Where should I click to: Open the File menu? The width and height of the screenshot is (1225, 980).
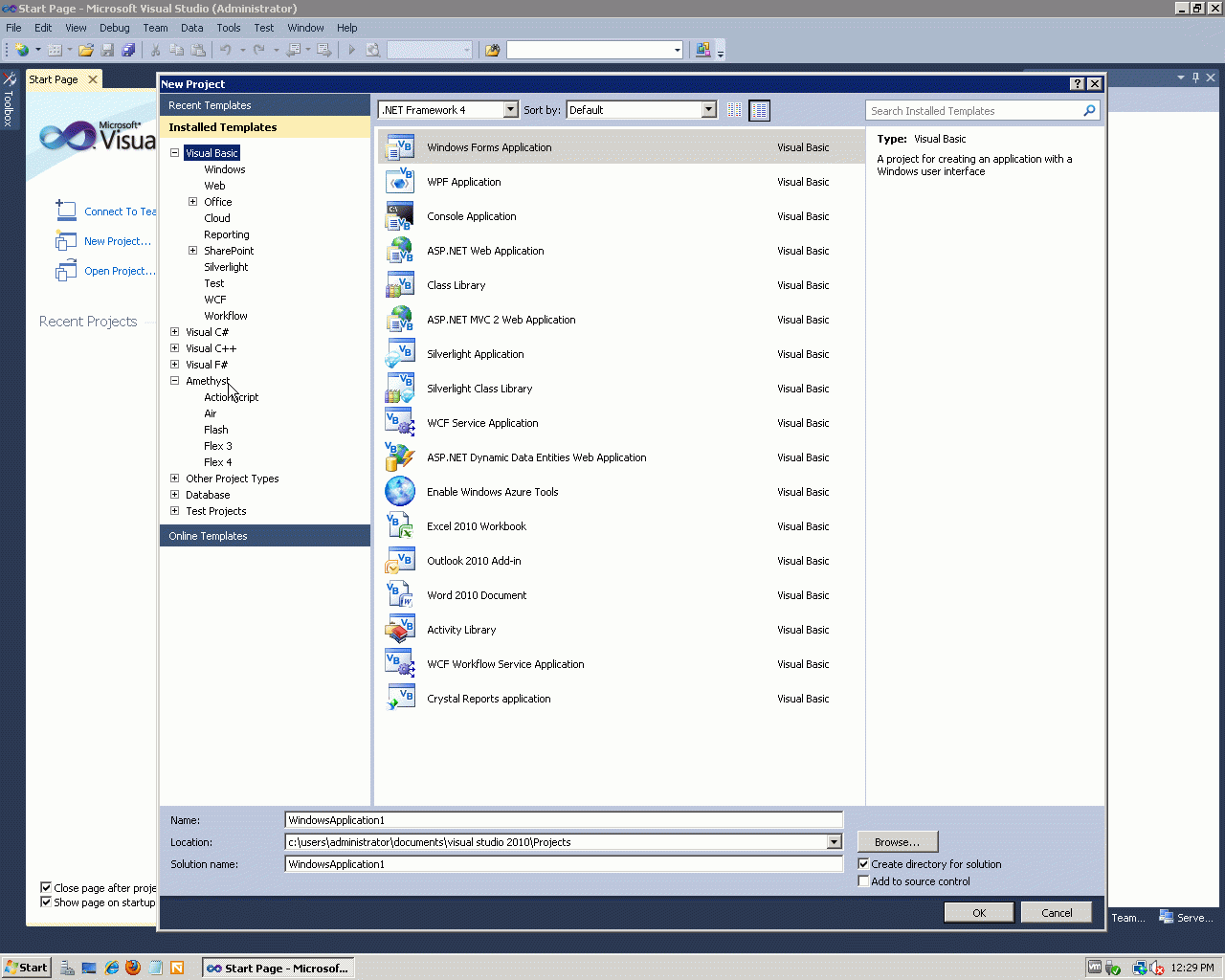pyautogui.click(x=13, y=28)
